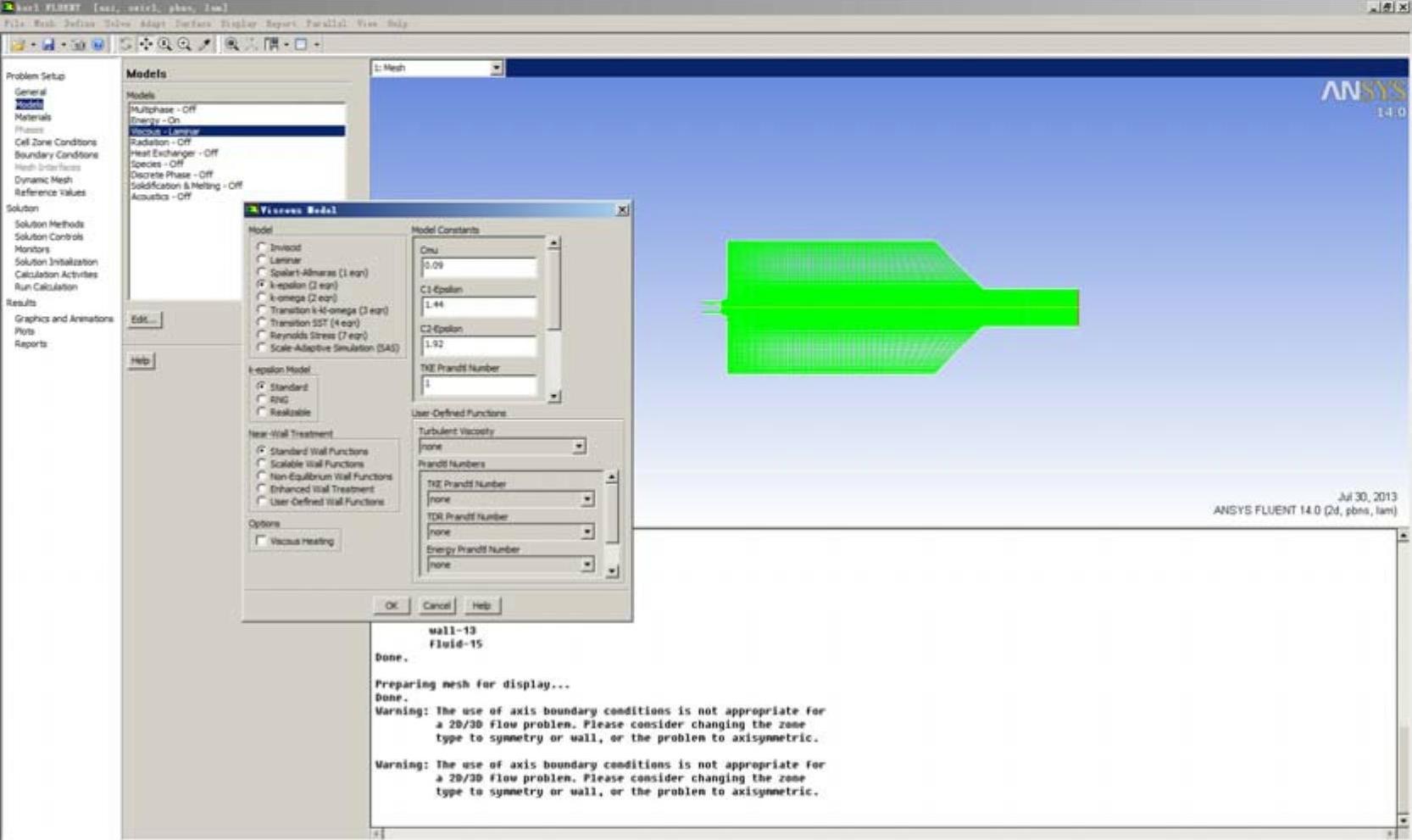Choose k-omega (2 eqn) model
The height and width of the screenshot is (840, 1412).
(261, 298)
